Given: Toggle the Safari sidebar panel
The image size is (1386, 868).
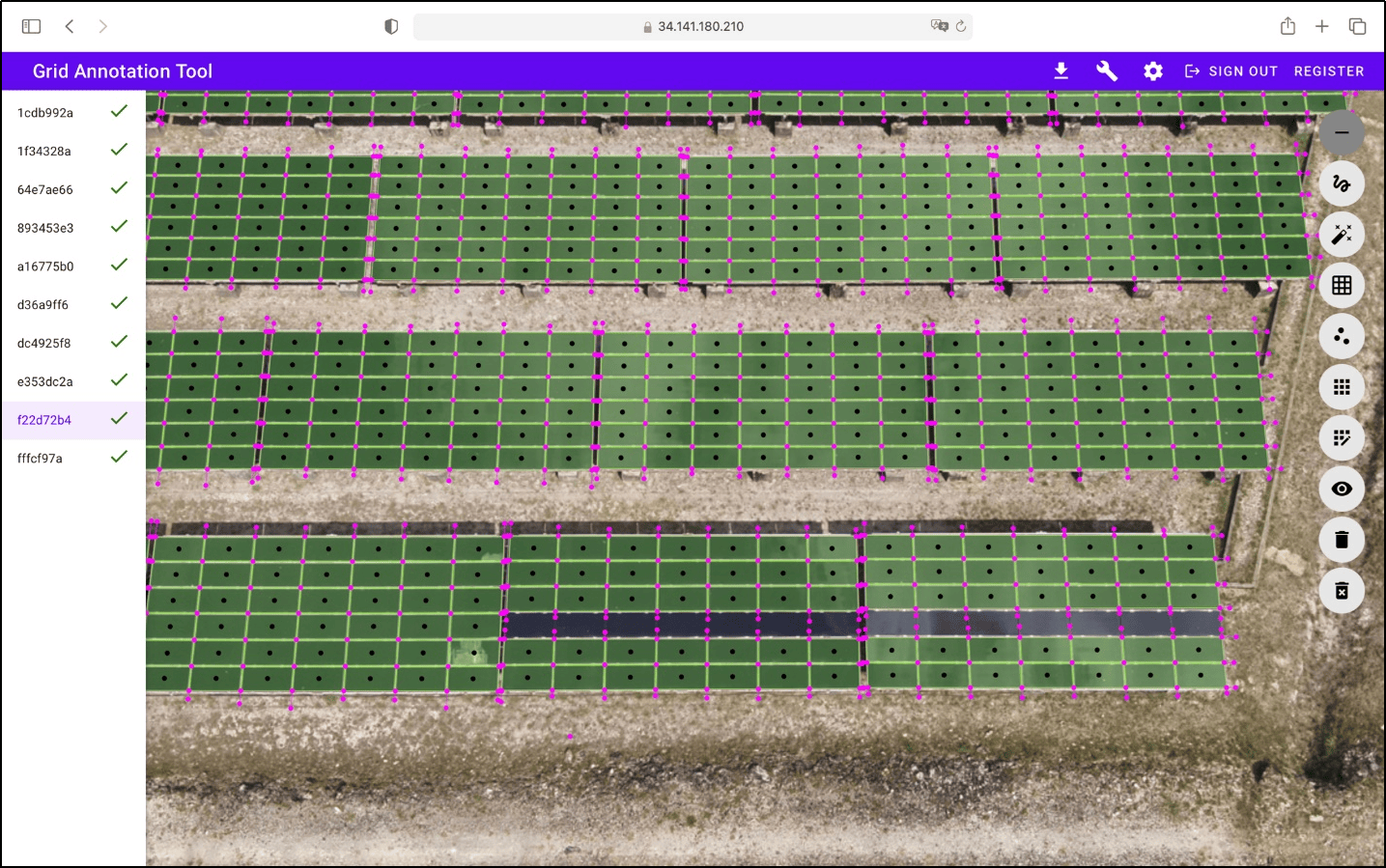Looking at the screenshot, I should click(31, 26).
